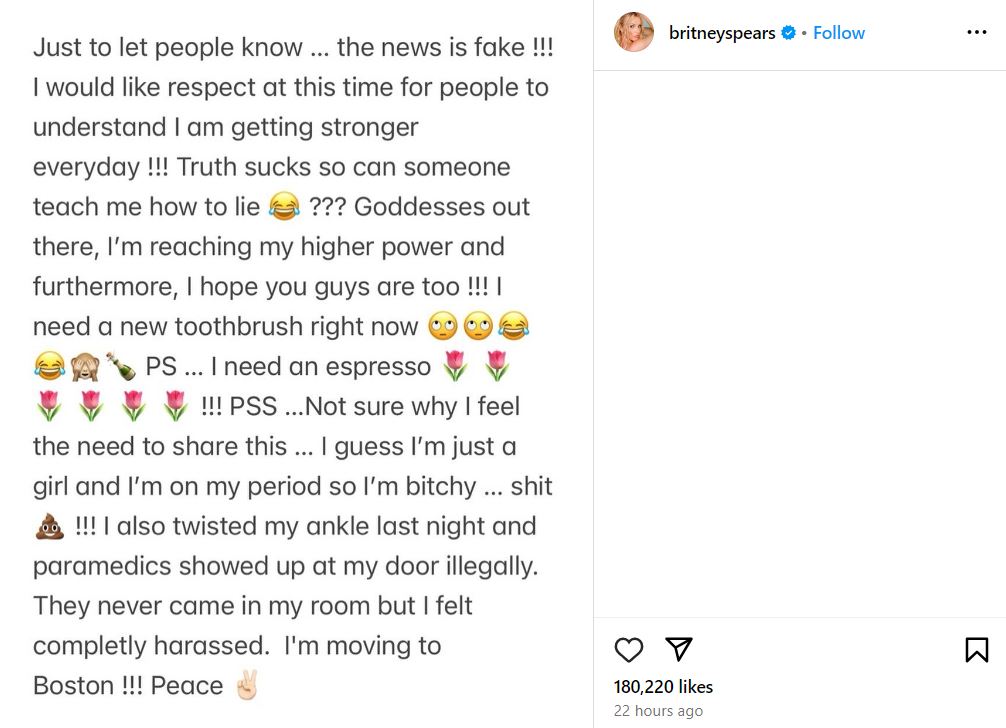
Task: Open the britneyspears profile username link
Action: tap(721, 33)
